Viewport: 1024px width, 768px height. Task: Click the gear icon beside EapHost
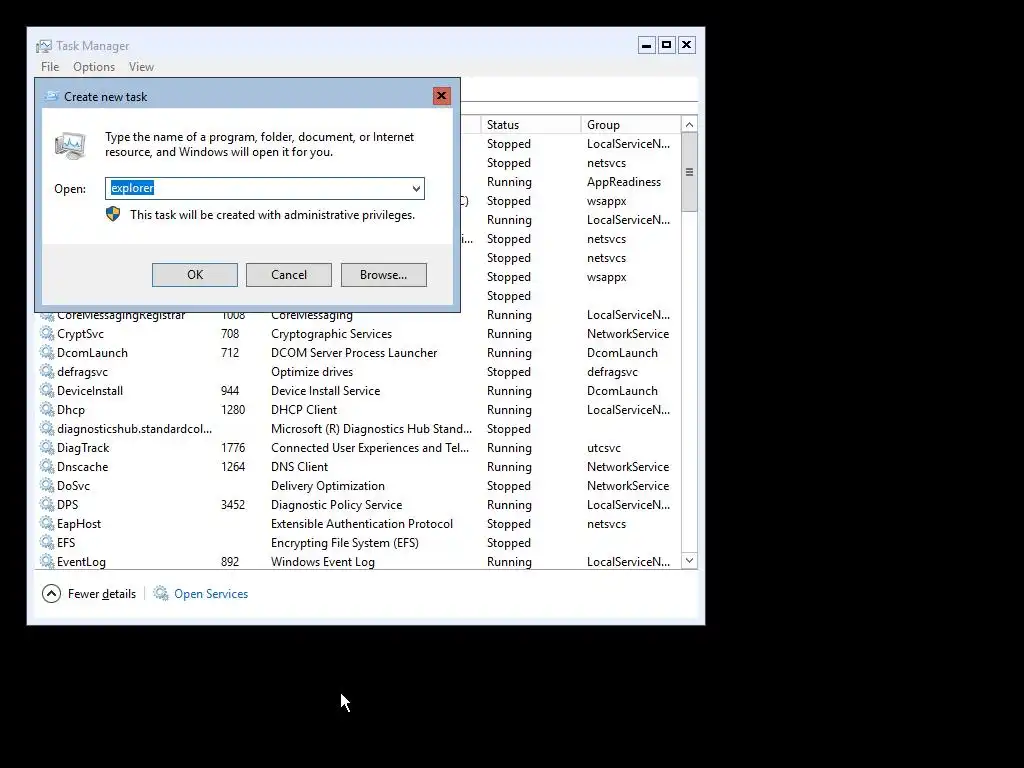click(x=47, y=523)
